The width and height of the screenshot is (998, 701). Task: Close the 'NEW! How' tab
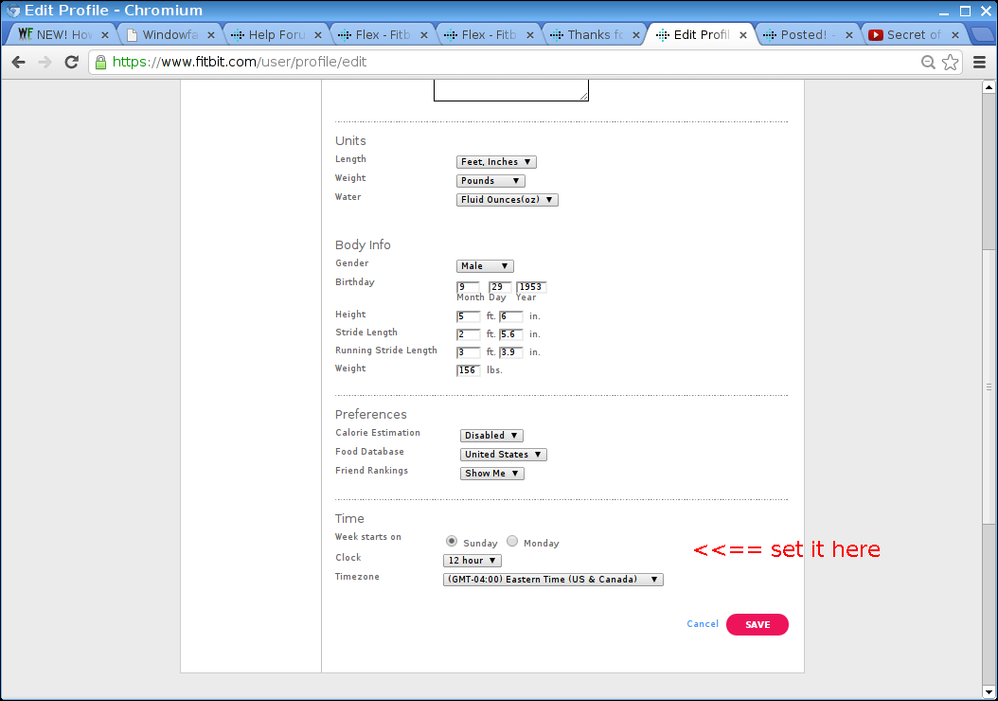(105, 35)
